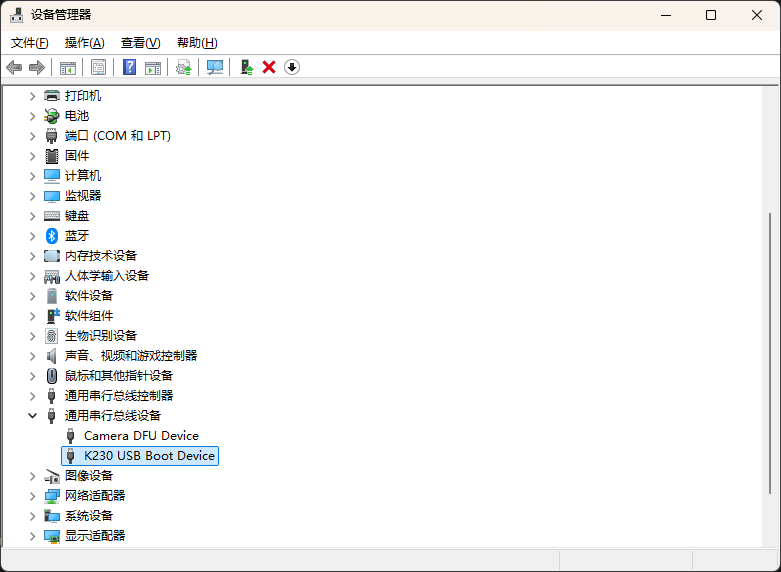781x572 pixels.
Task: Collapse the 通用串行总线设备 category
Action: [32, 416]
